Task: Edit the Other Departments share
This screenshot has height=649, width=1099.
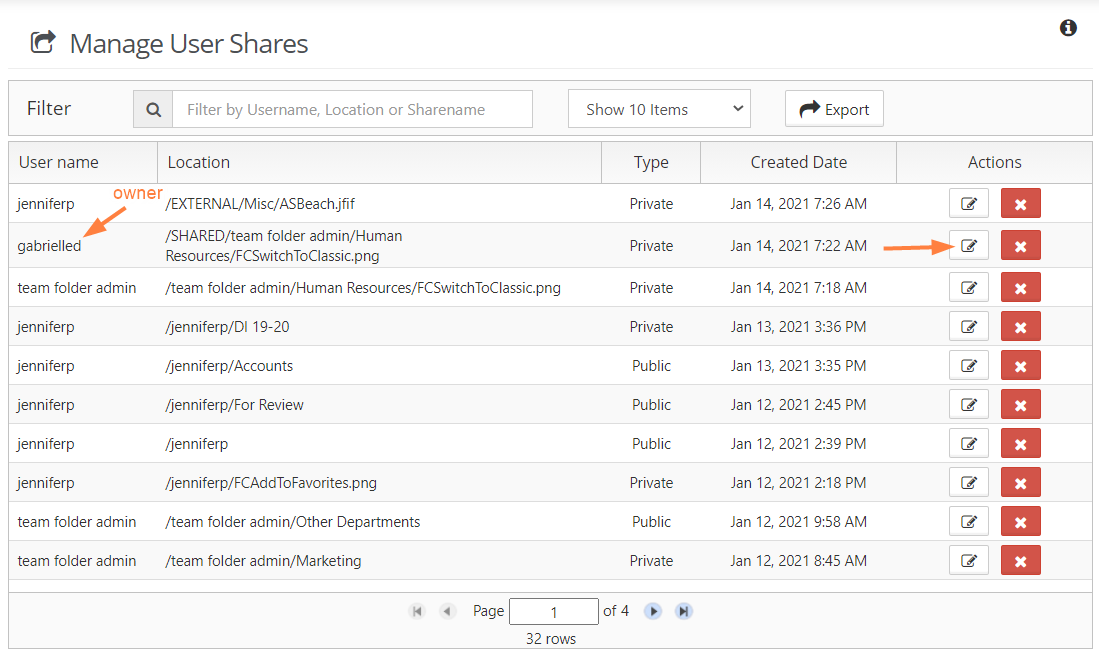Action: click(x=968, y=521)
